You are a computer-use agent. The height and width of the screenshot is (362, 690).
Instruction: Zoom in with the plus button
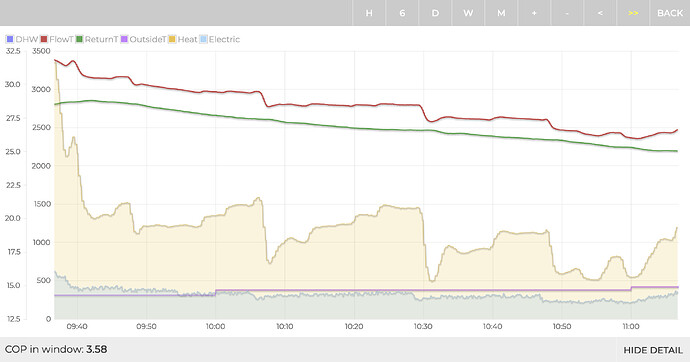pyautogui.click(x=534, y=13)
